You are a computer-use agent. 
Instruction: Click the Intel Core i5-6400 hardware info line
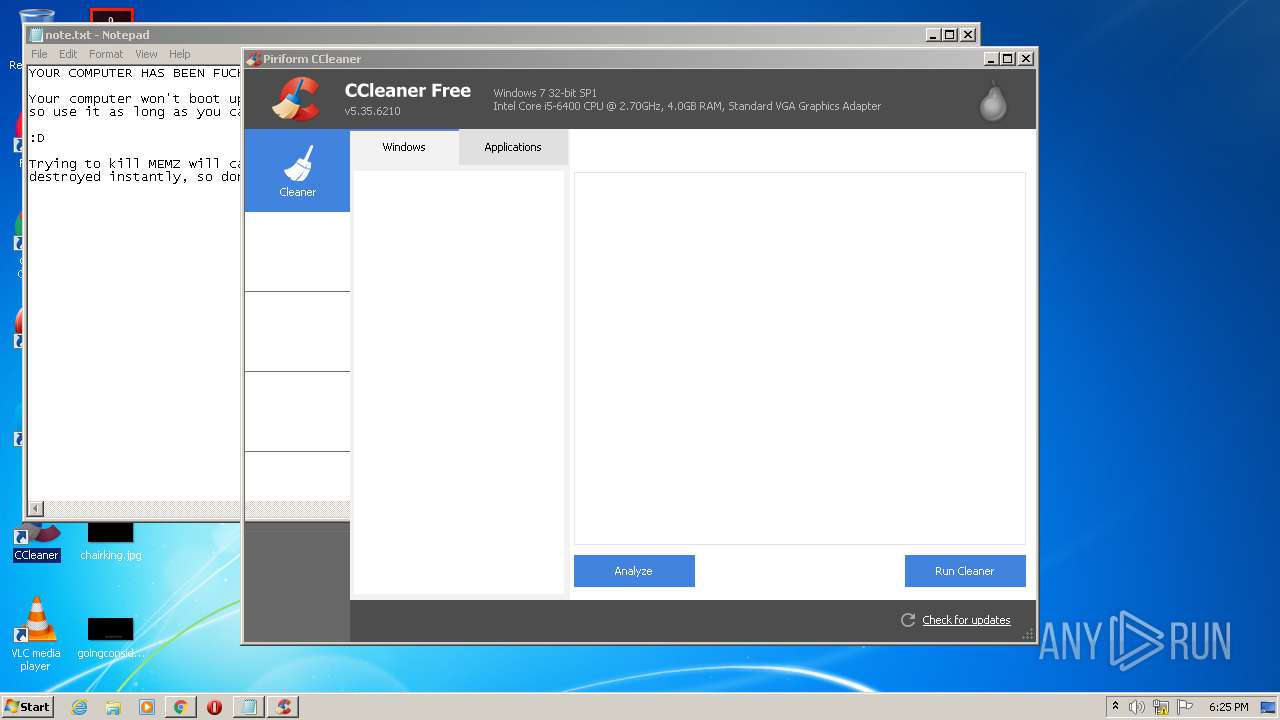click(687, 106)
